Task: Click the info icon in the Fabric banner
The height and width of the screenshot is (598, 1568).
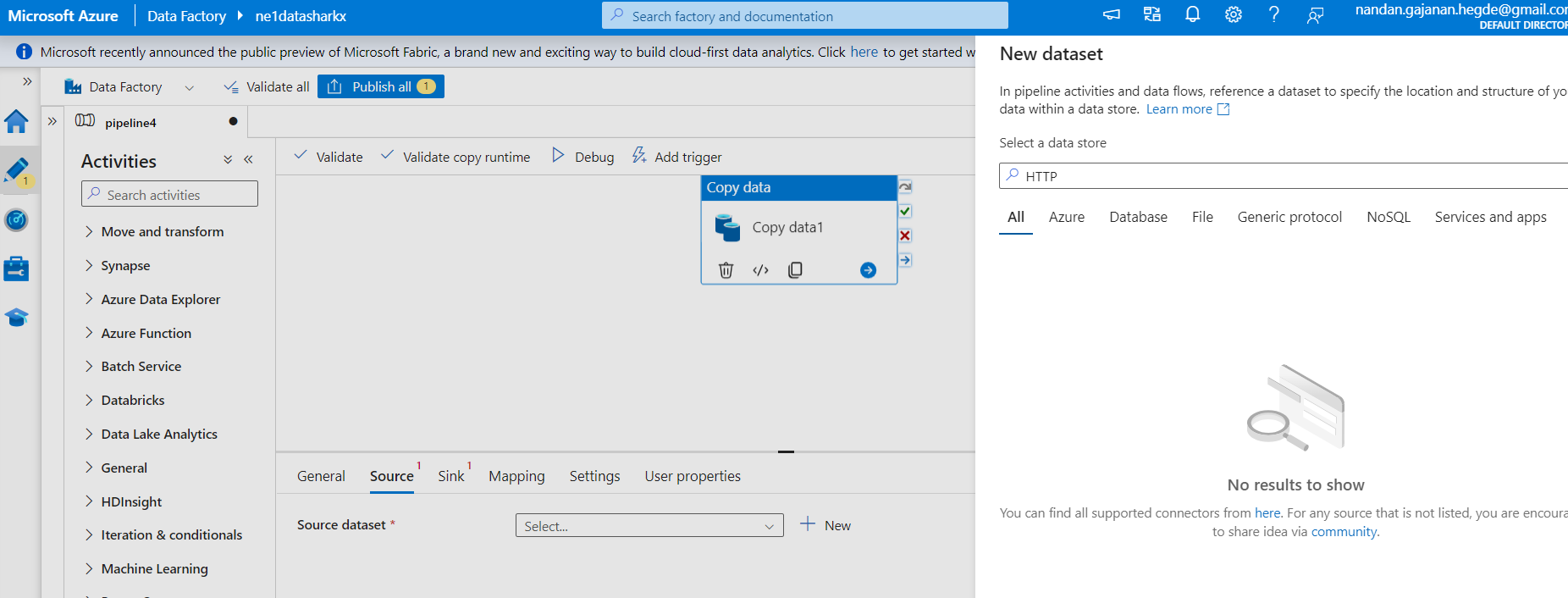Action: [24, 52]
